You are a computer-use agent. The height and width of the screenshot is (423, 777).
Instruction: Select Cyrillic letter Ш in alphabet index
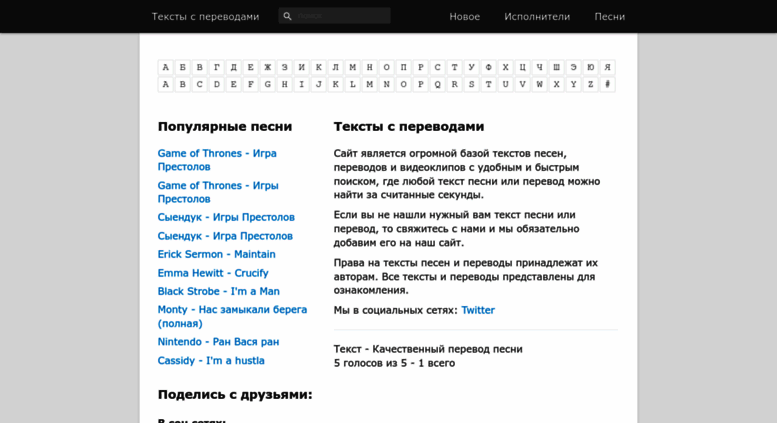tap(556, 67)
